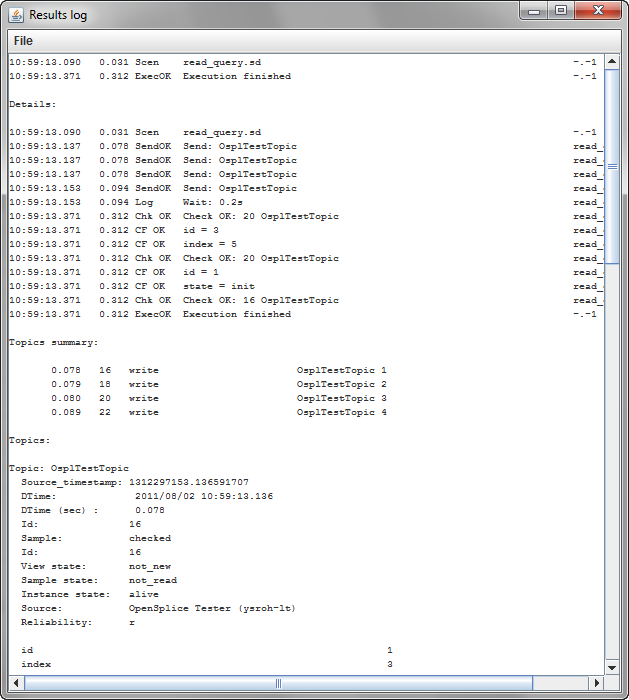The width and height of the screenshot is (629, 700).
Task: Click the 'OsplTestTopic 4' summary row
Action: coord(219,412)
